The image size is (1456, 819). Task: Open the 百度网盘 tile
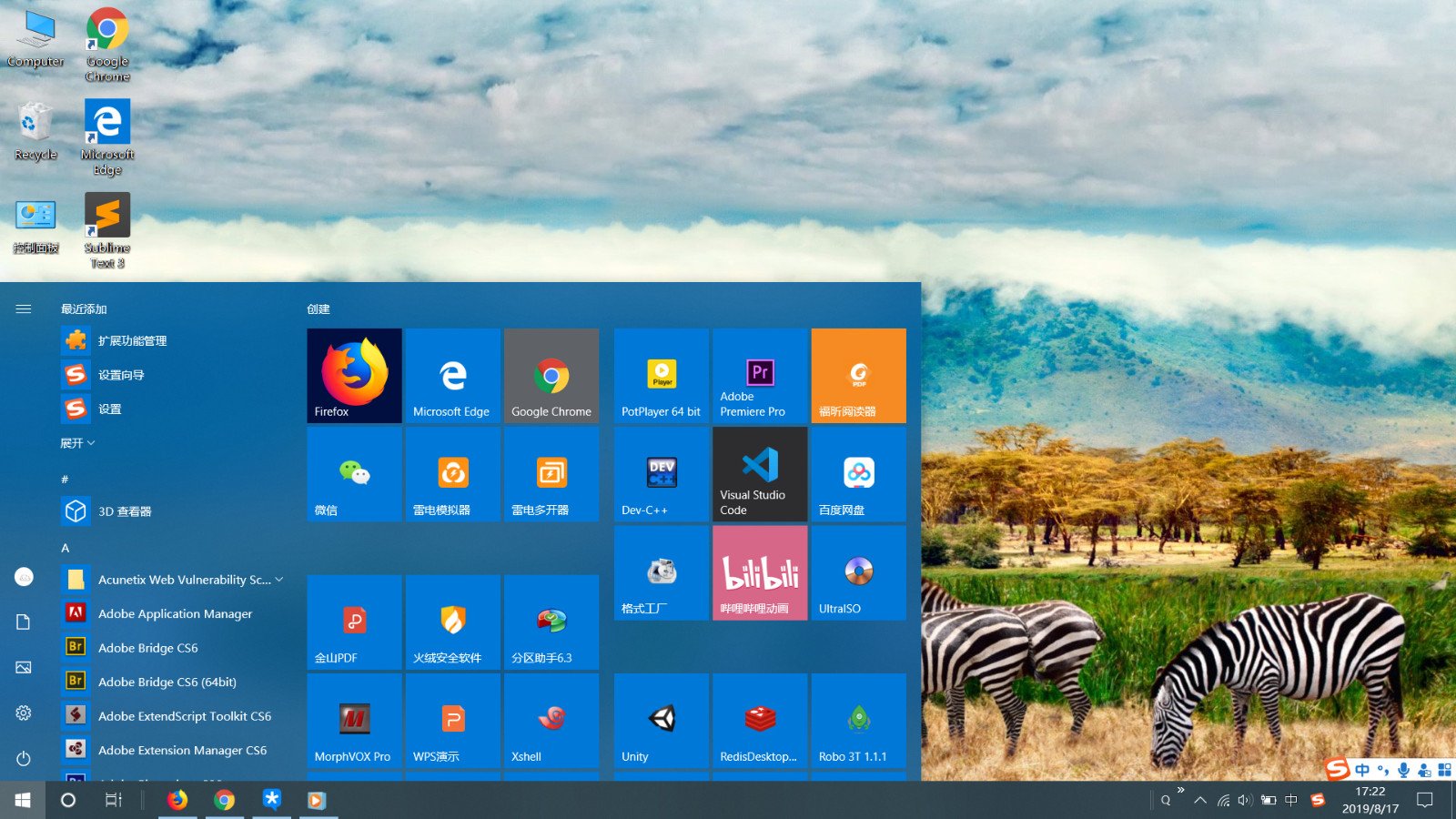[x=857, y=474]
